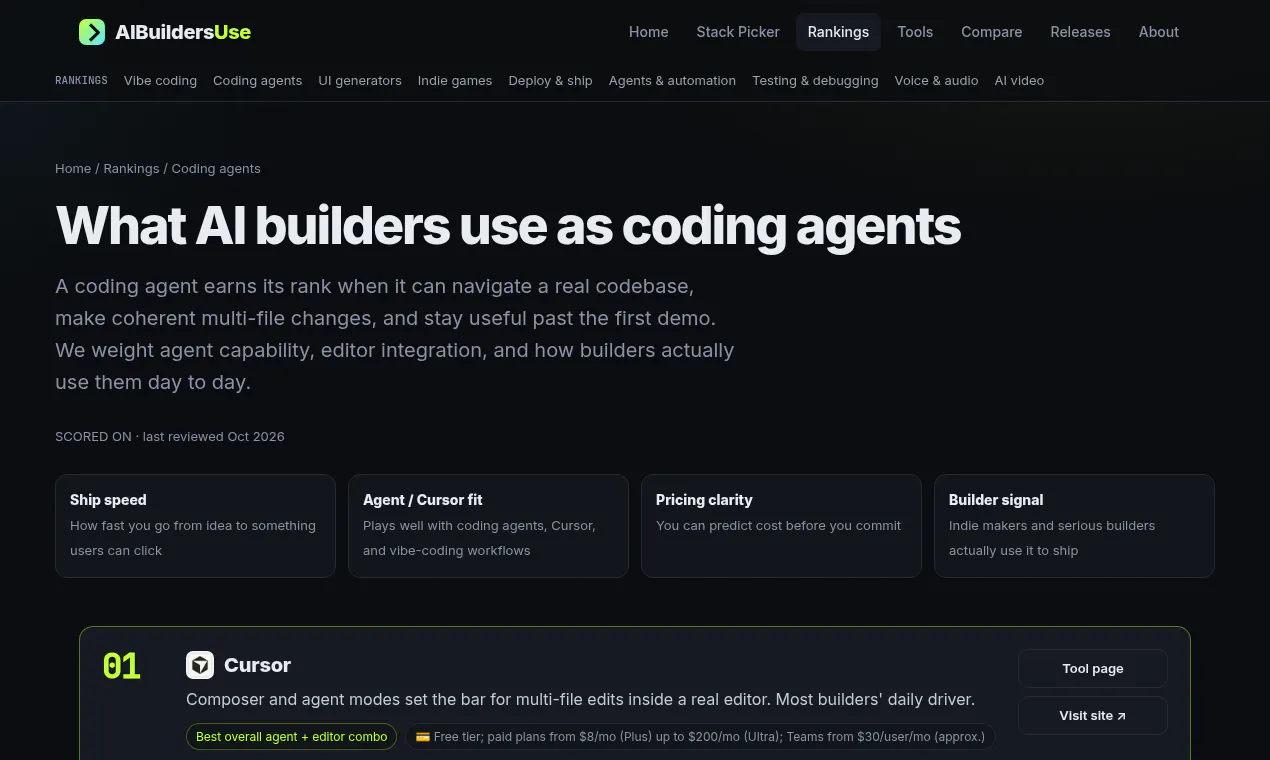Select the Rankings nav item

coord(838,32)
